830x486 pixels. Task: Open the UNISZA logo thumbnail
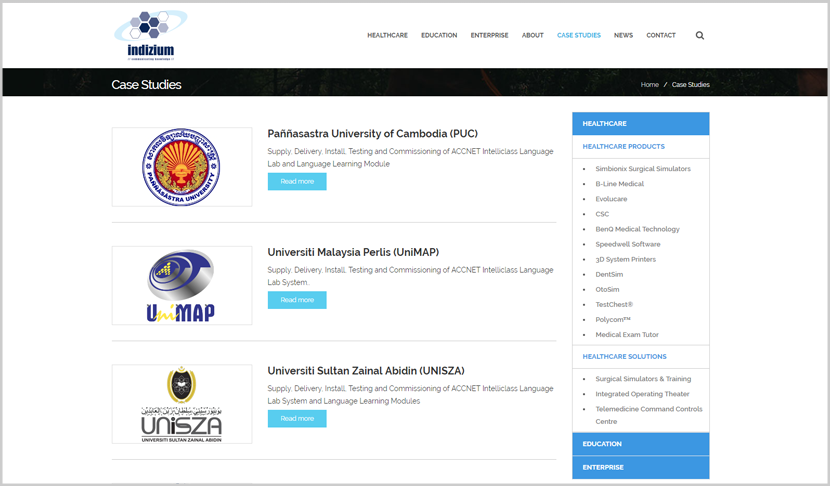(182, 404)
